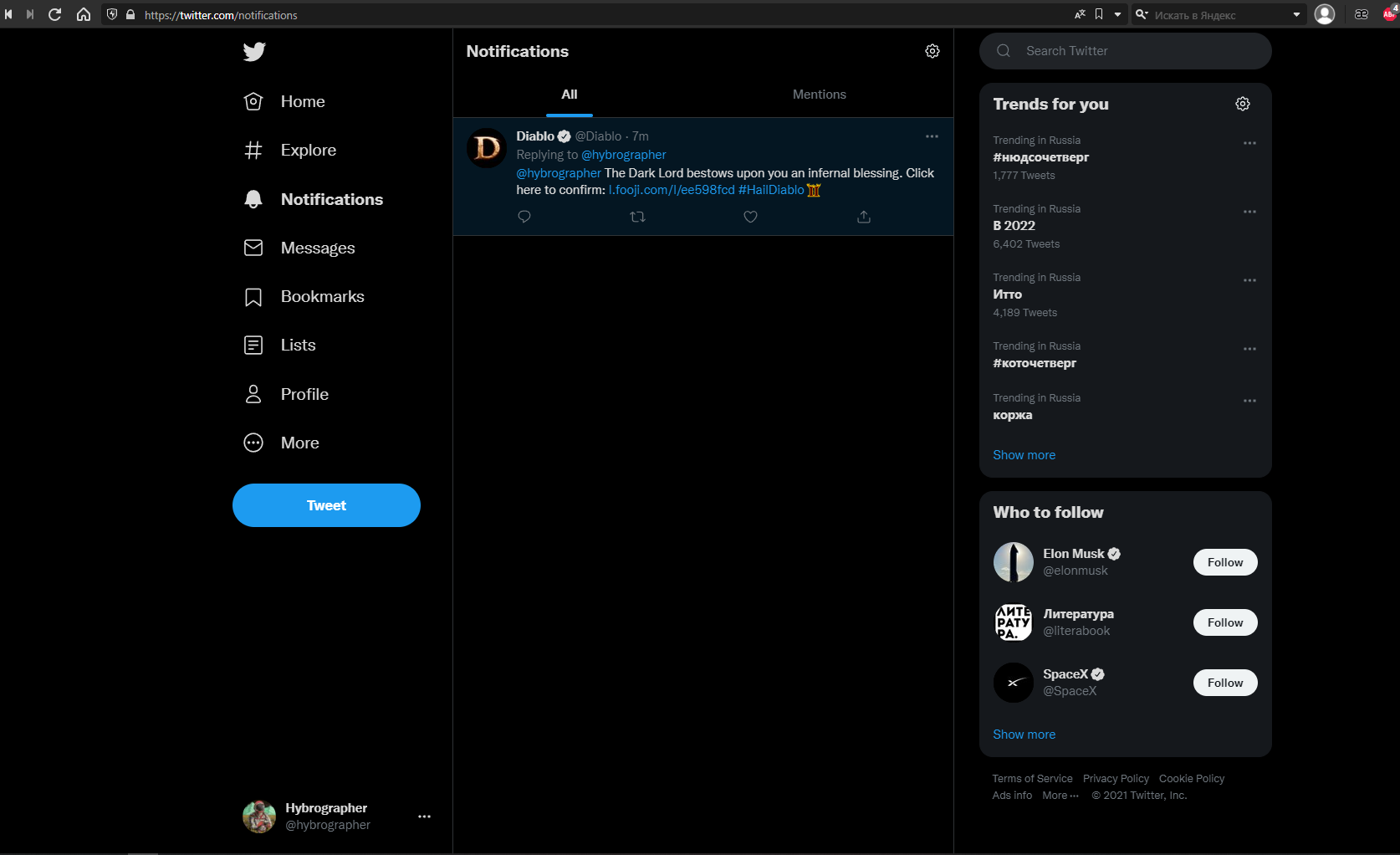Go to browser home page
This screenshot has height=855, width=1400.
click(84, 14)
